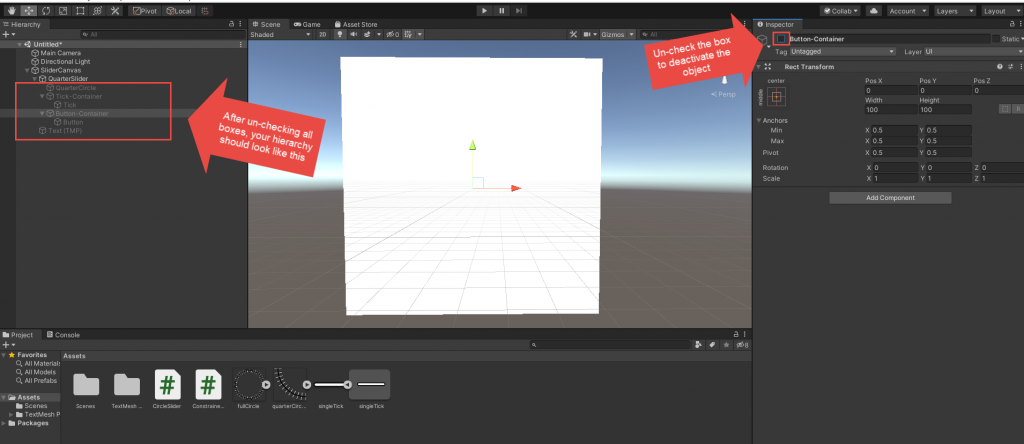Select the Move tool
Image resolution: width=1024 pixels, height=444 pixels.
[29, 11]
